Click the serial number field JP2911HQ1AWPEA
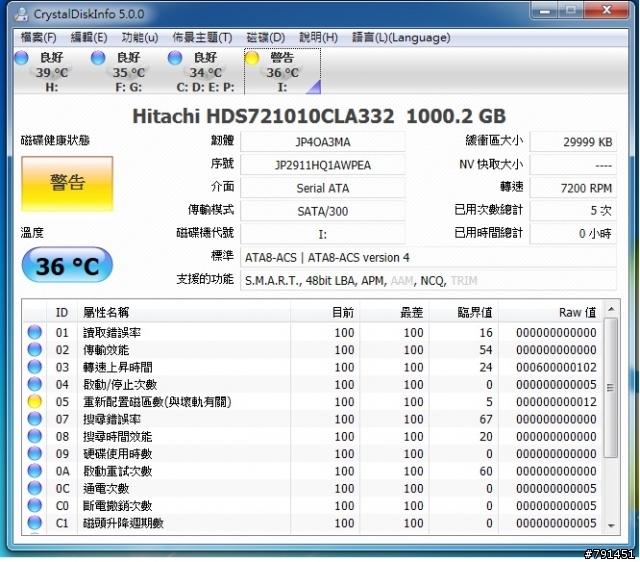This screenshot has width=640, height=562. pyautogui.click(x=322, y=165)
